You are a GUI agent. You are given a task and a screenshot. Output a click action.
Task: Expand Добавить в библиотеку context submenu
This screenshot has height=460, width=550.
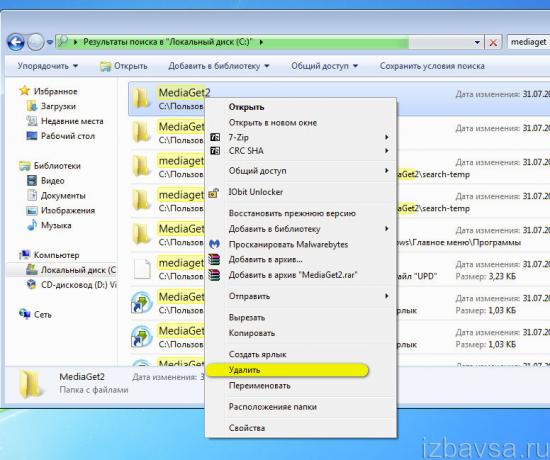(301, 229)
